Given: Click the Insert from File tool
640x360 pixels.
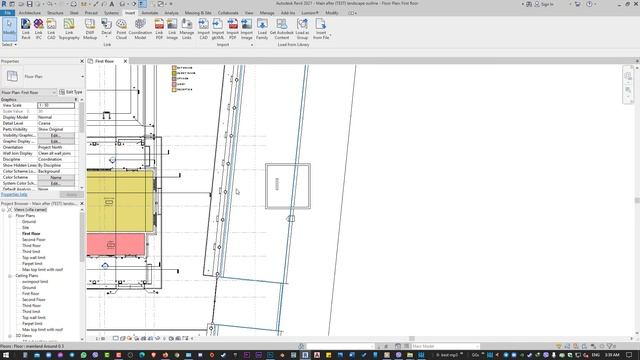Looking at the screenshot, I should pyautogui.click(x=321, y=29).
